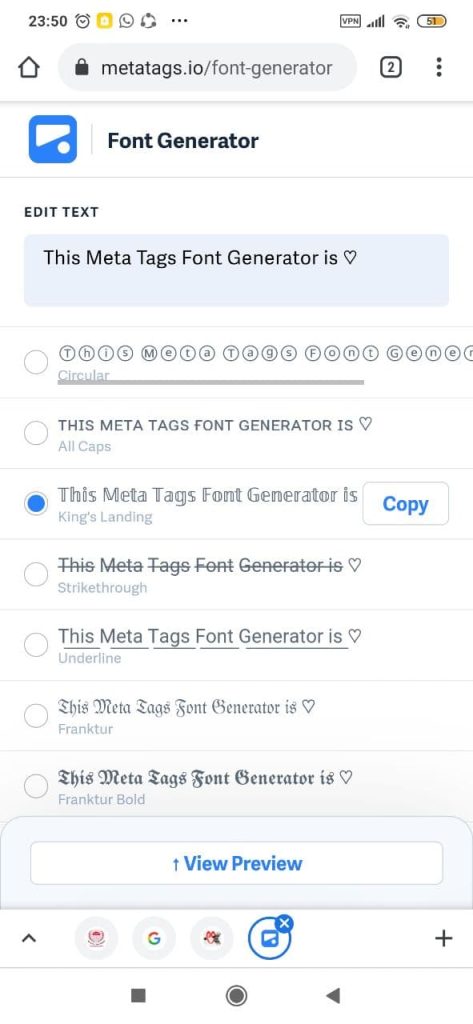
Task: Click the horizontal scrollbar under Circular text
Action: (x=210, y=382)
